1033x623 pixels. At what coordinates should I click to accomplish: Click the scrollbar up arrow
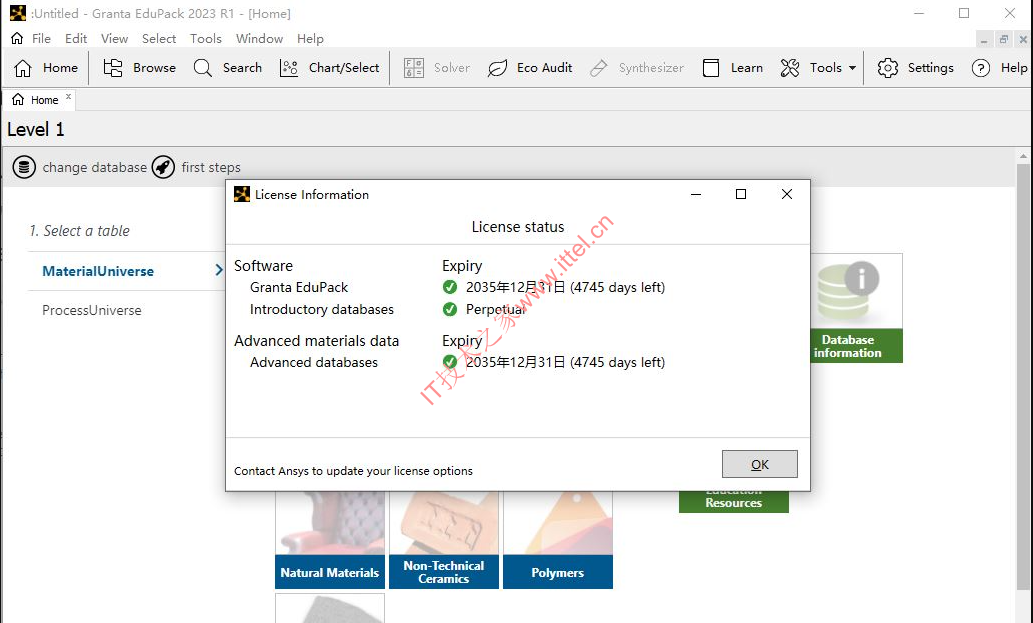pos(1023,157)
